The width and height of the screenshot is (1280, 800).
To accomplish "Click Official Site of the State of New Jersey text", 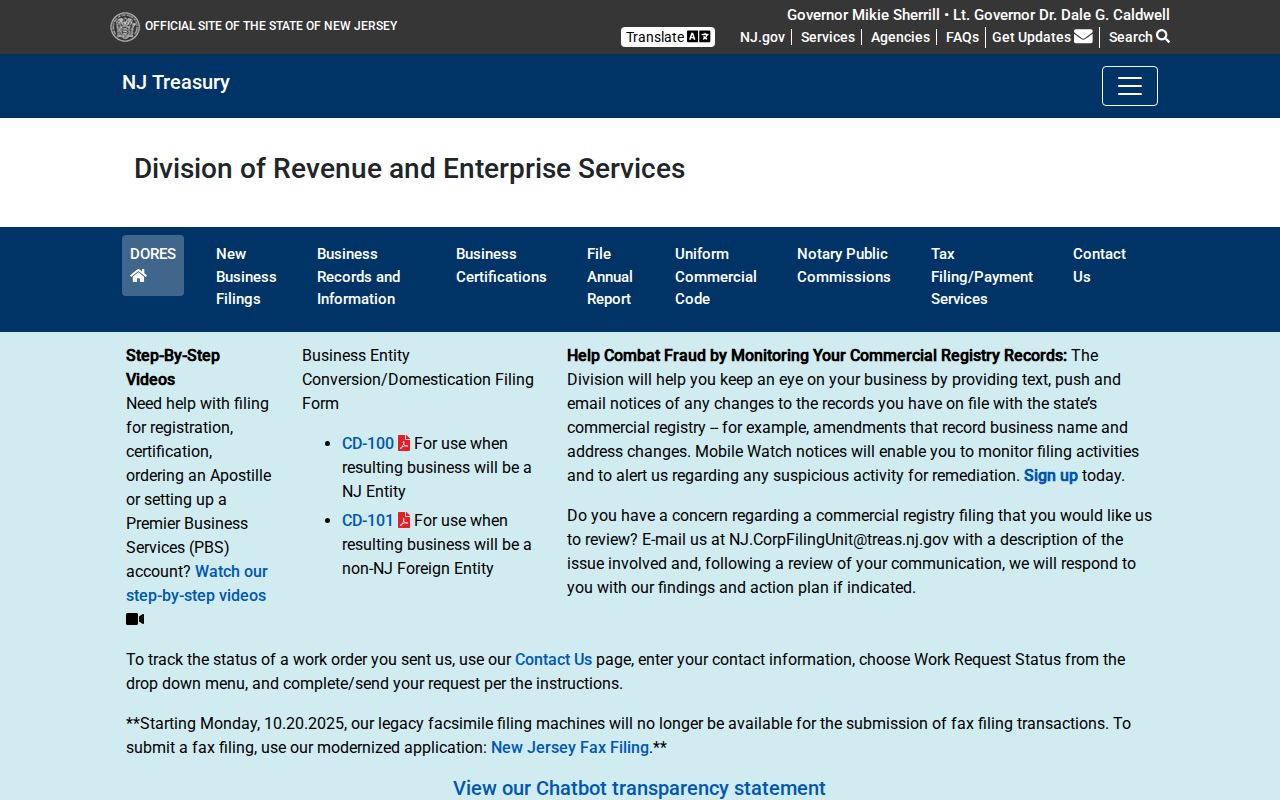I will [x=271, y=26].
